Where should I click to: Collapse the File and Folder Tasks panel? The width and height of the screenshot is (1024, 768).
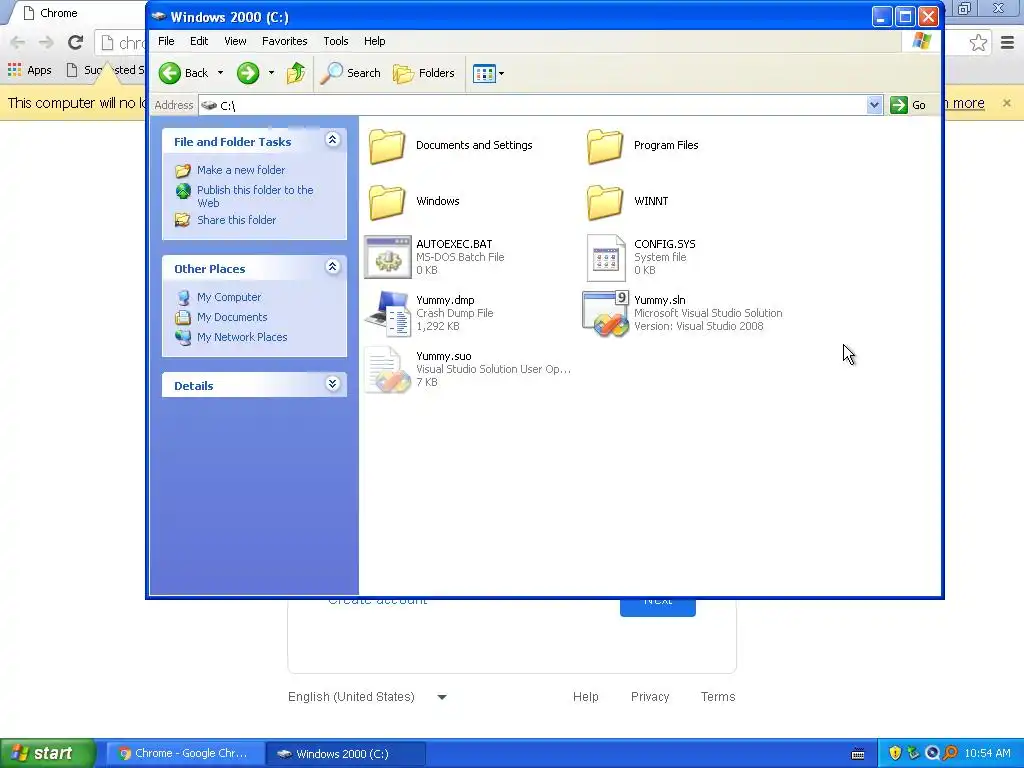pyautogui.click(x=332, y=140)
